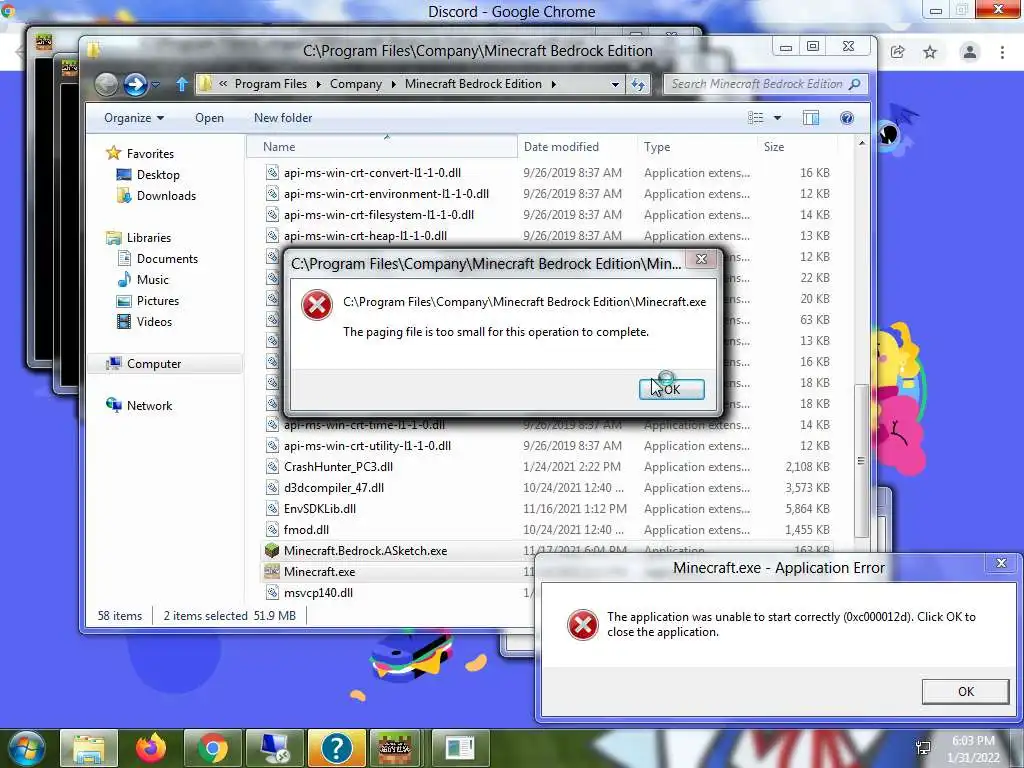
Task: Select EnvSDKLib.dll file
Action: point(319,508)
